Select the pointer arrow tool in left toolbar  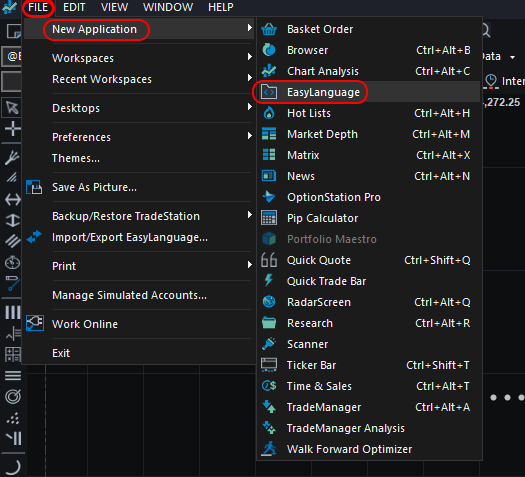tap(12, 108)
